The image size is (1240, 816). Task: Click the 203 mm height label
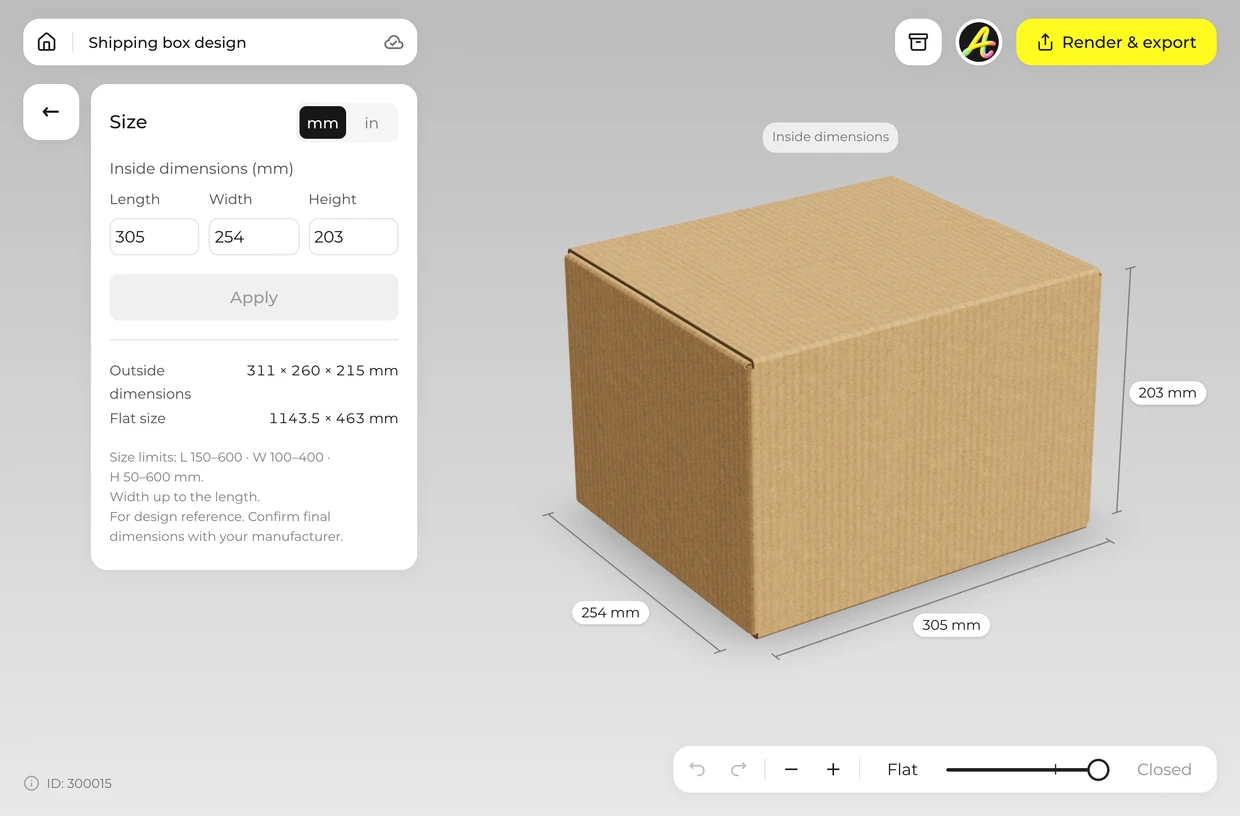(1167, 393)
